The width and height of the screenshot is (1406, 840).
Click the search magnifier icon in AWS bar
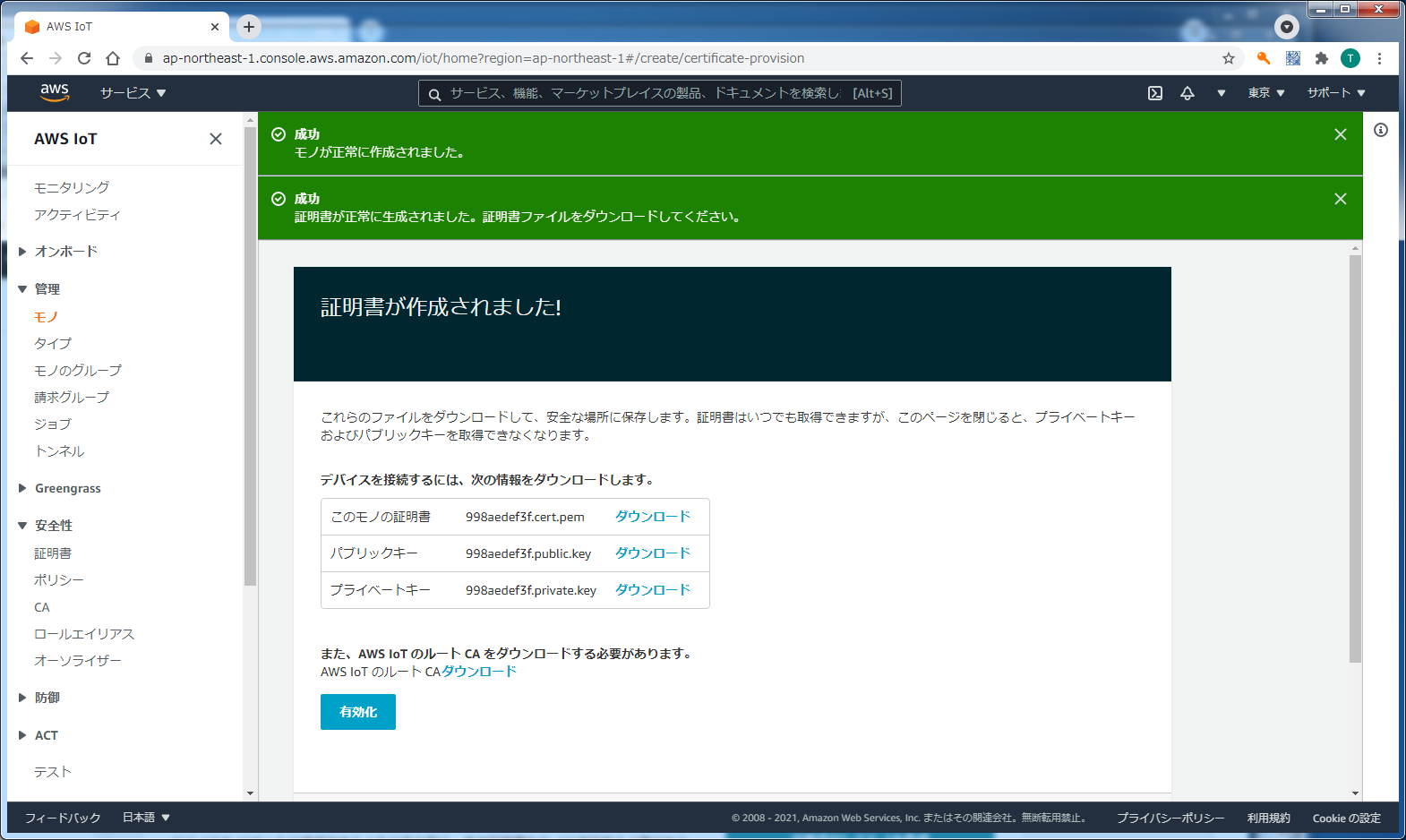tap(434, 94)
